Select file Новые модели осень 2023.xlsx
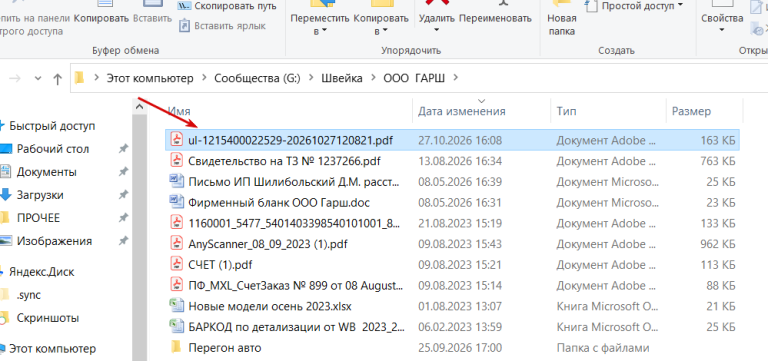 pyautogui.click(x=269, y=306)
